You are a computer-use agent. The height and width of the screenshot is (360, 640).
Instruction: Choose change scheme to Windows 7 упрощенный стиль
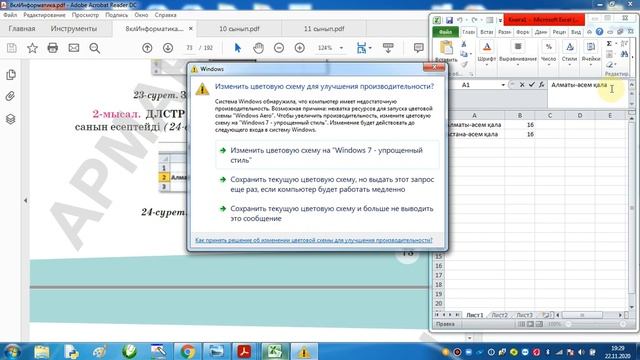(x=327, y=155)
